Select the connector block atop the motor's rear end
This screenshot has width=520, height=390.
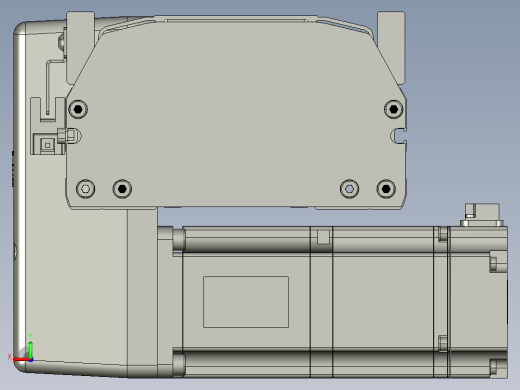coord(482,215)
